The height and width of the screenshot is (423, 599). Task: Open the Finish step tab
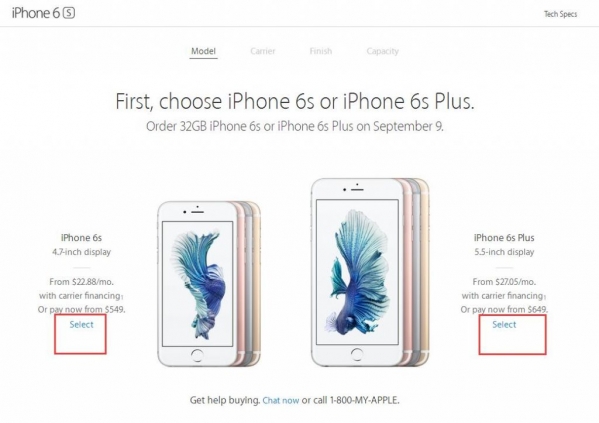point(321,51)
